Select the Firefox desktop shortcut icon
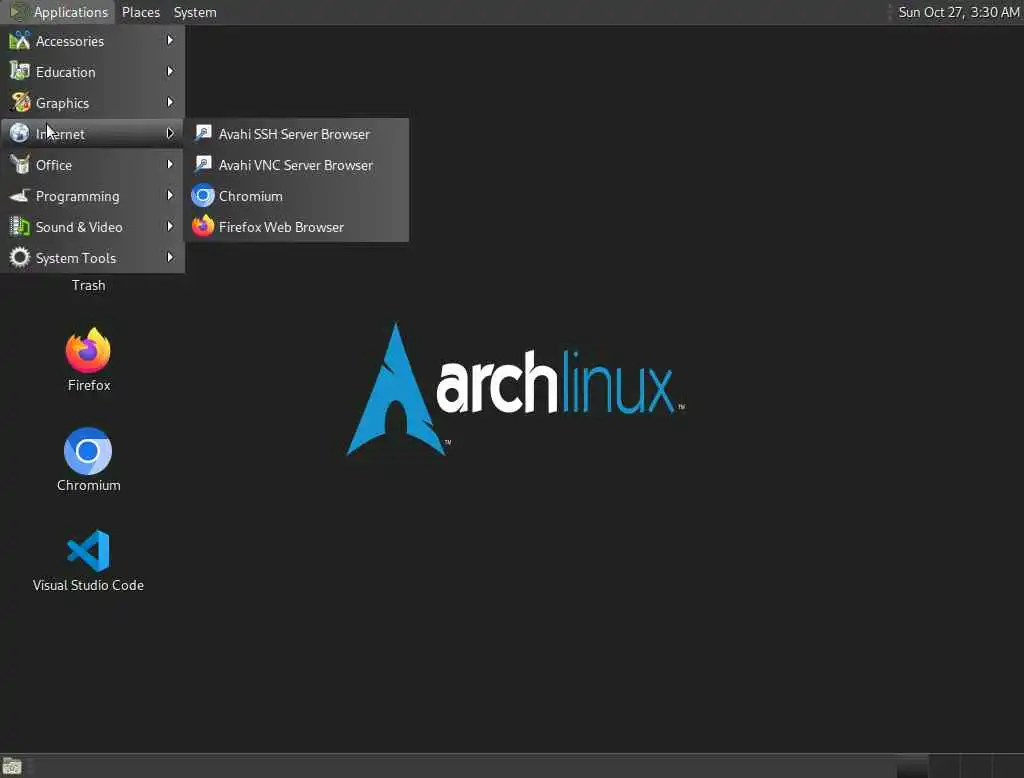The height and width of the screenshot is (778, 1024). pyautogui.click(x=88, y=351)
